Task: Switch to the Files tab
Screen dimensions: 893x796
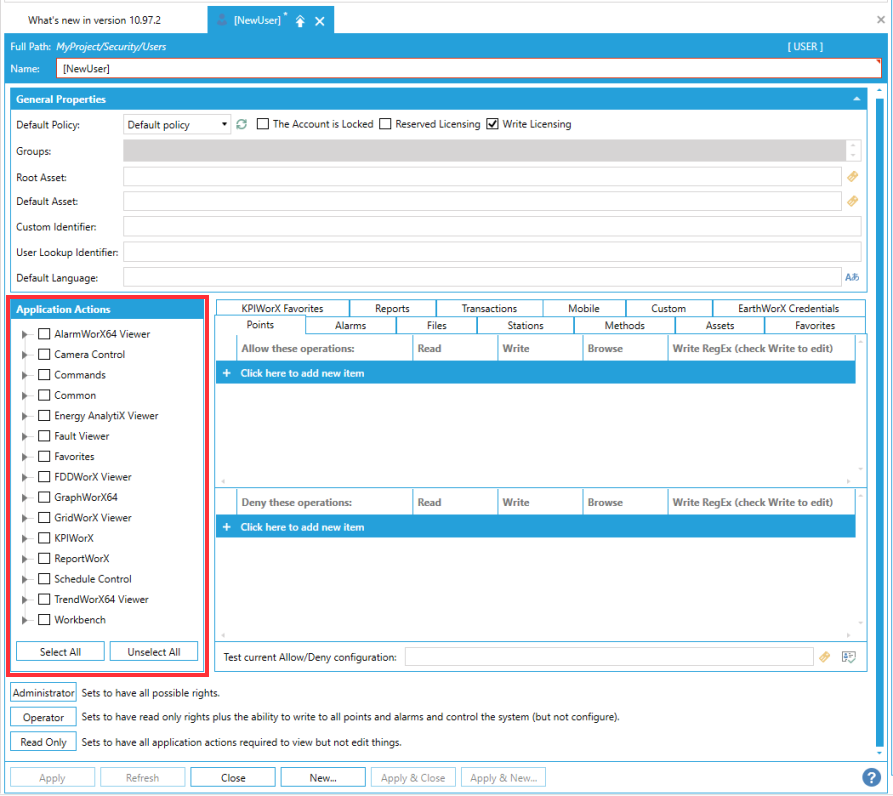Action: point(436,325)
